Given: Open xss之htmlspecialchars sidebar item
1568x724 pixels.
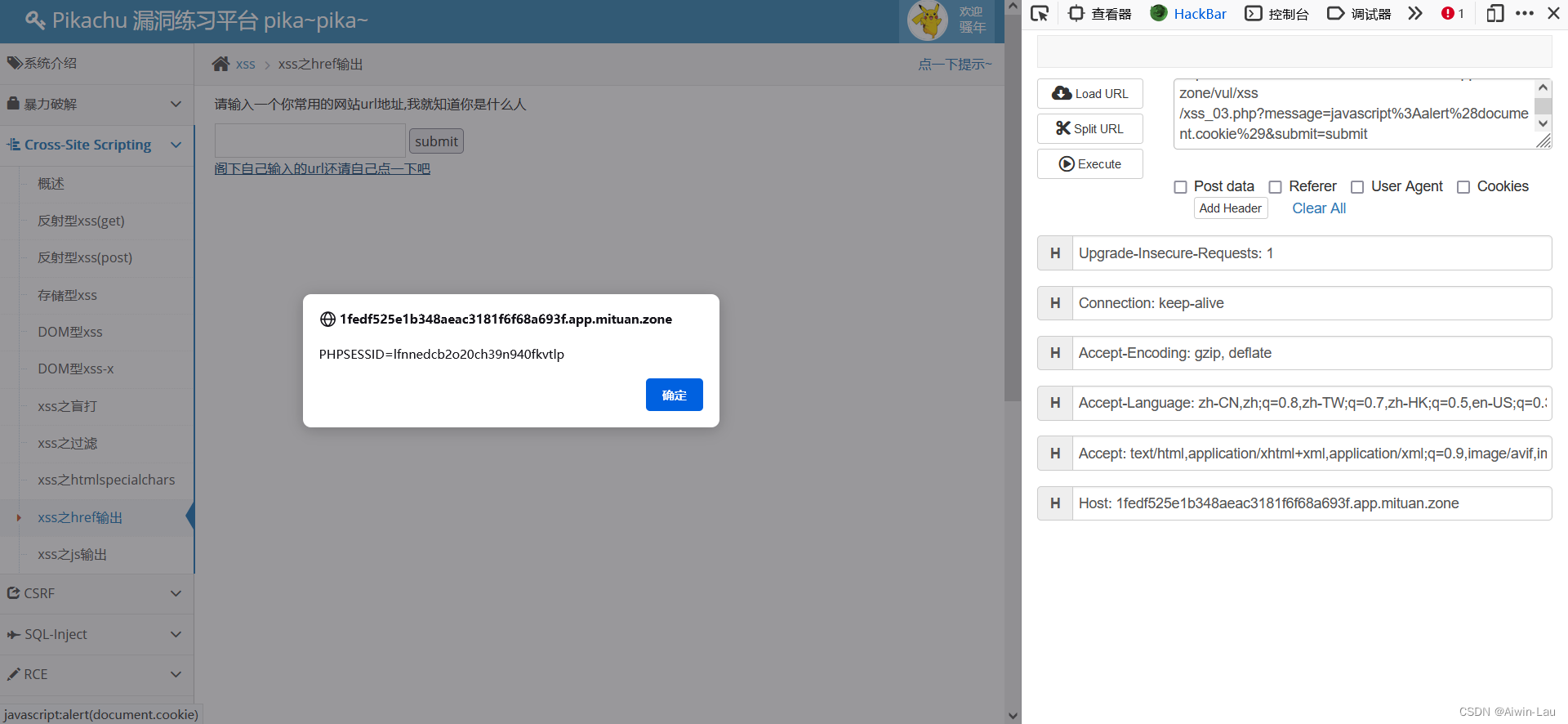Looking at the screenshot, I should 106,480.
